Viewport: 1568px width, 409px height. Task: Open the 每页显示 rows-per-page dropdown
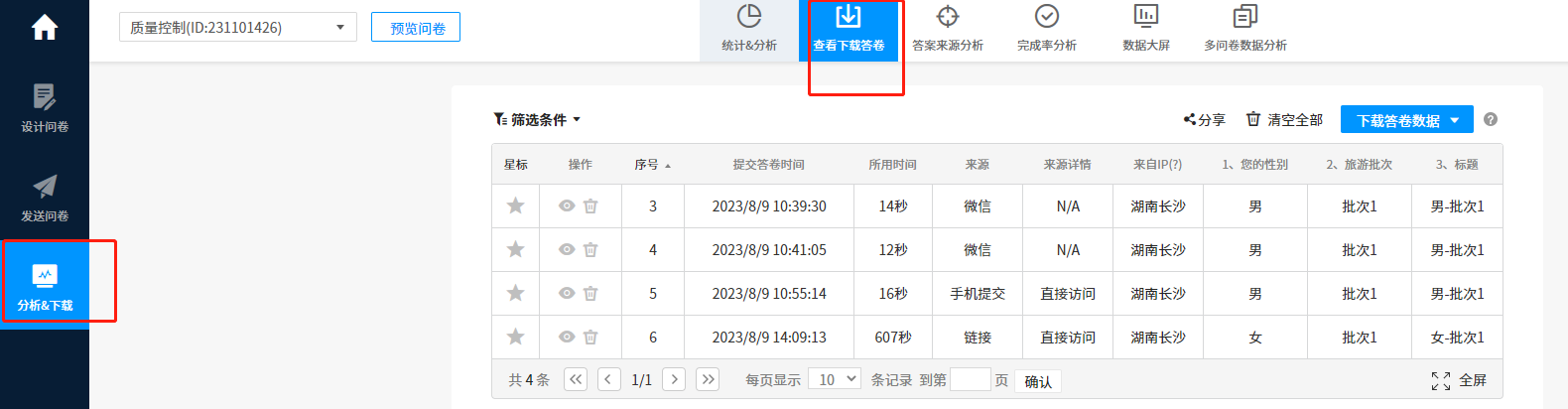click(x=834, y=379)
